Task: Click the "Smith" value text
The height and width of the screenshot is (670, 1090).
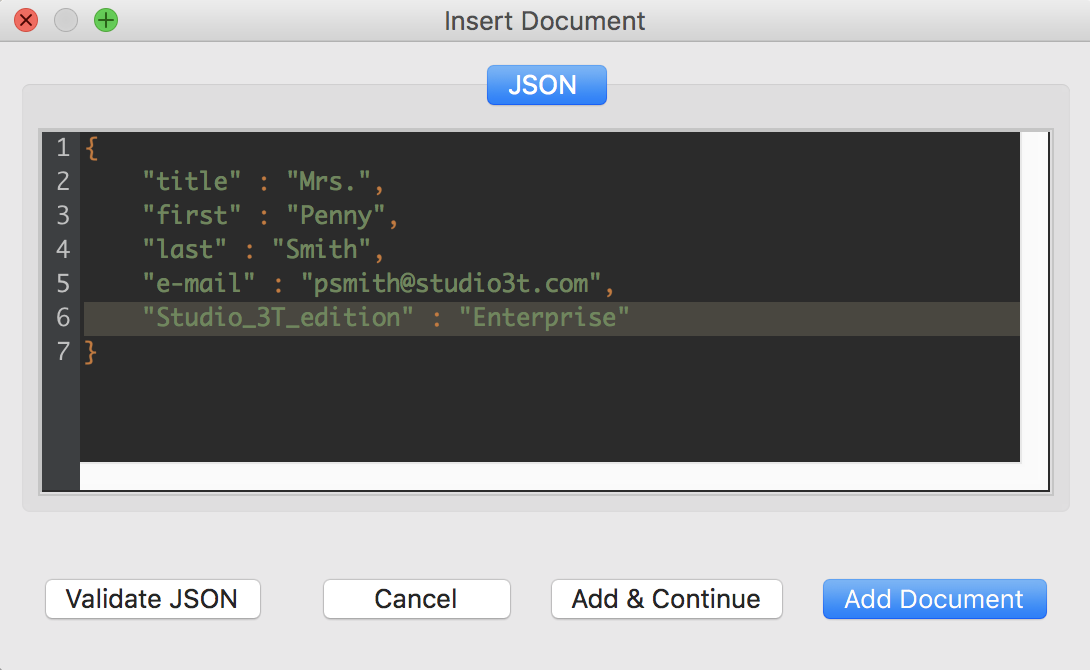Action: (322, 250)
